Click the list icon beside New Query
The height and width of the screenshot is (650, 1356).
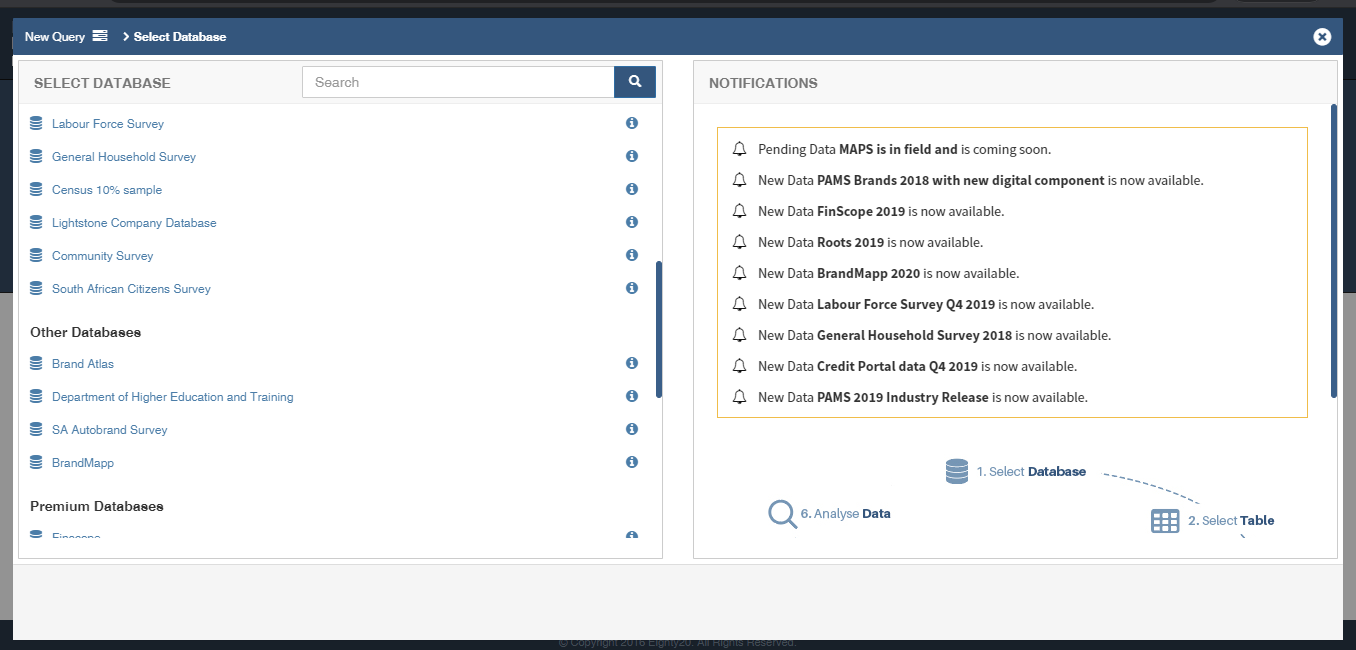100,36
